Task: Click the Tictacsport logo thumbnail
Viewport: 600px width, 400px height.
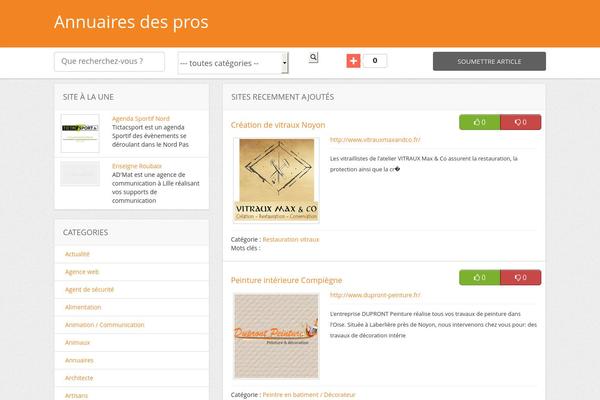Action: click(x=80, y=133)
